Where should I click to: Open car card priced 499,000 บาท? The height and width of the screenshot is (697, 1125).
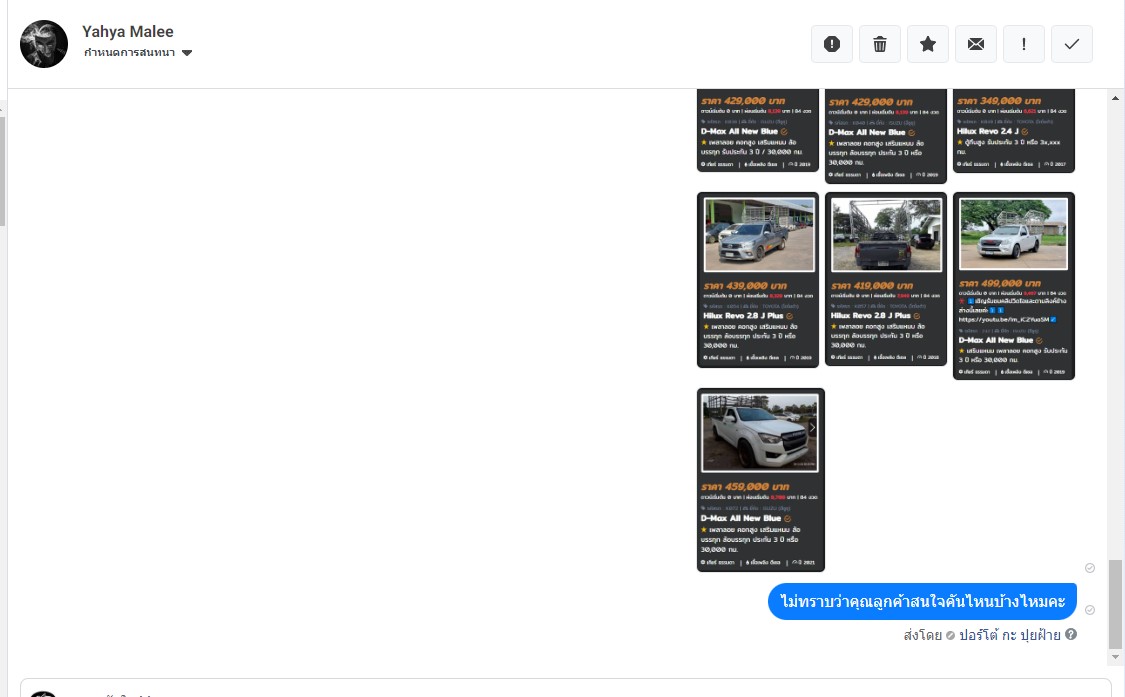1014,286
